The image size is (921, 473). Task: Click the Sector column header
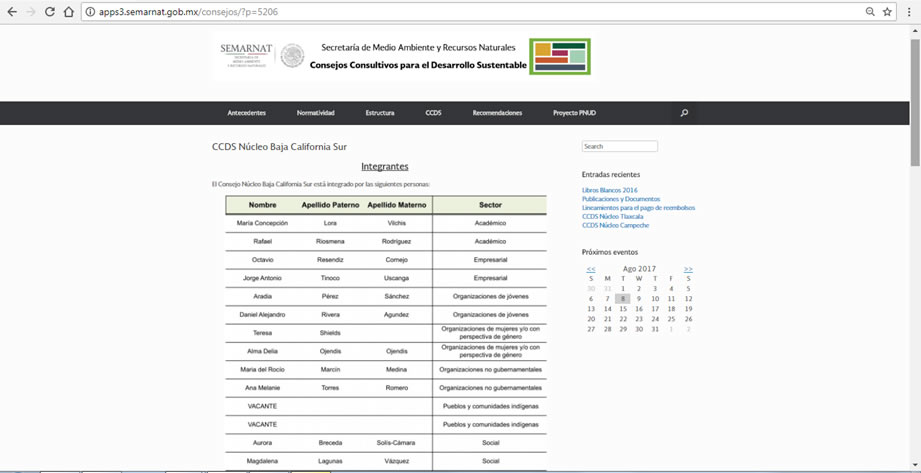click(490, 205)
